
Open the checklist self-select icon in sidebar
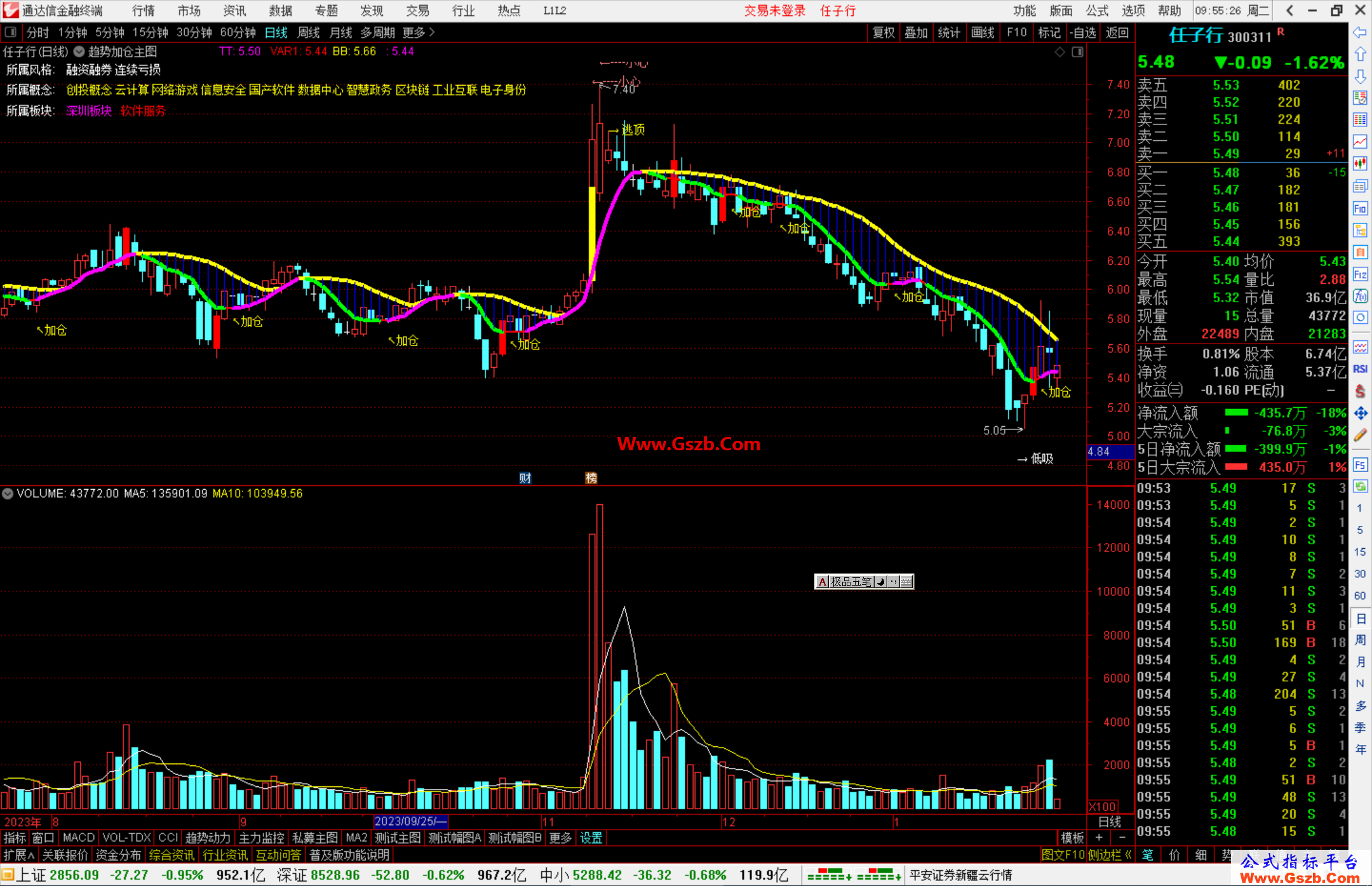(1360, 98)
